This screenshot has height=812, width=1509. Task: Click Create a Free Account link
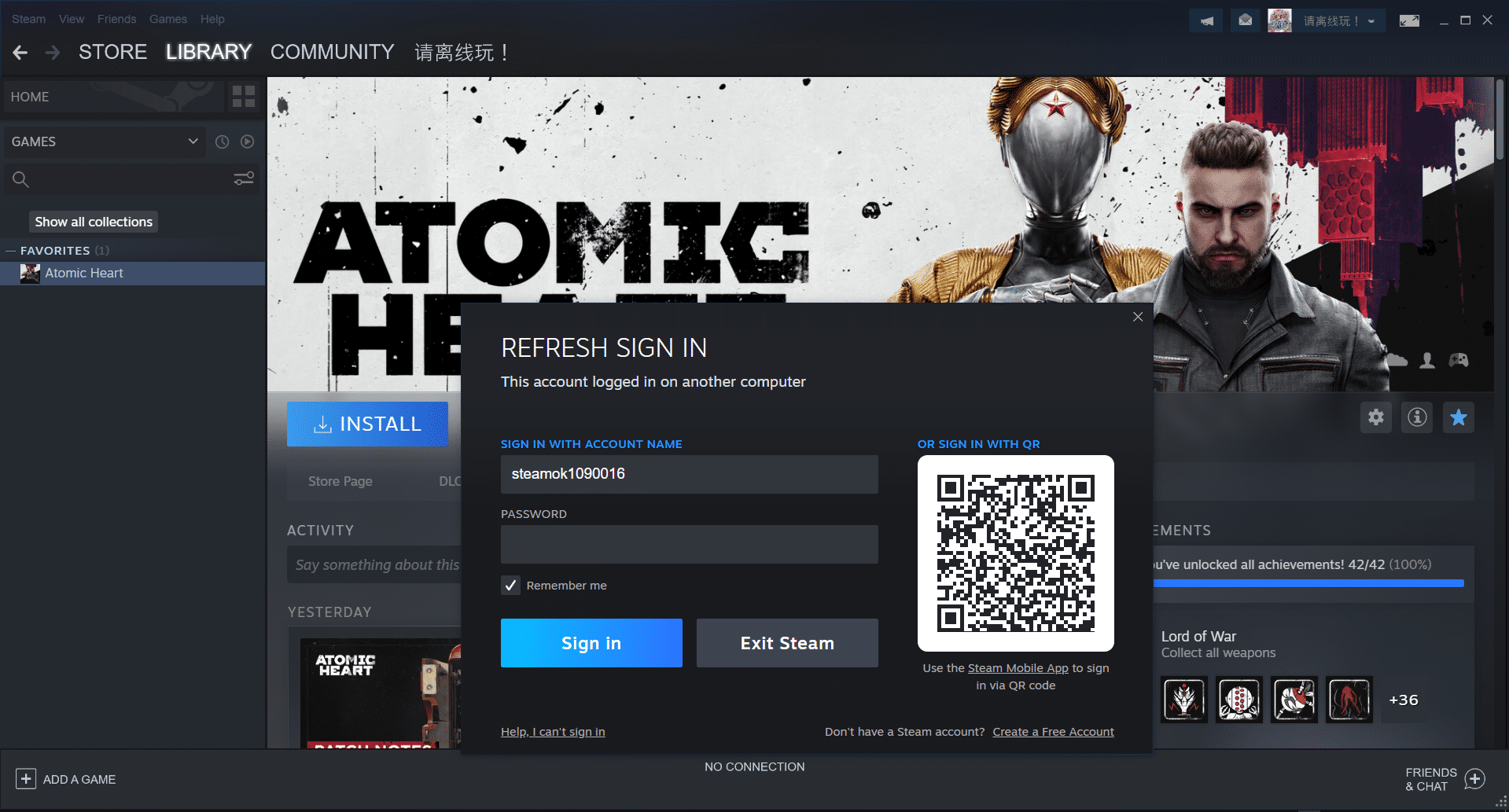coord(1053,732)
